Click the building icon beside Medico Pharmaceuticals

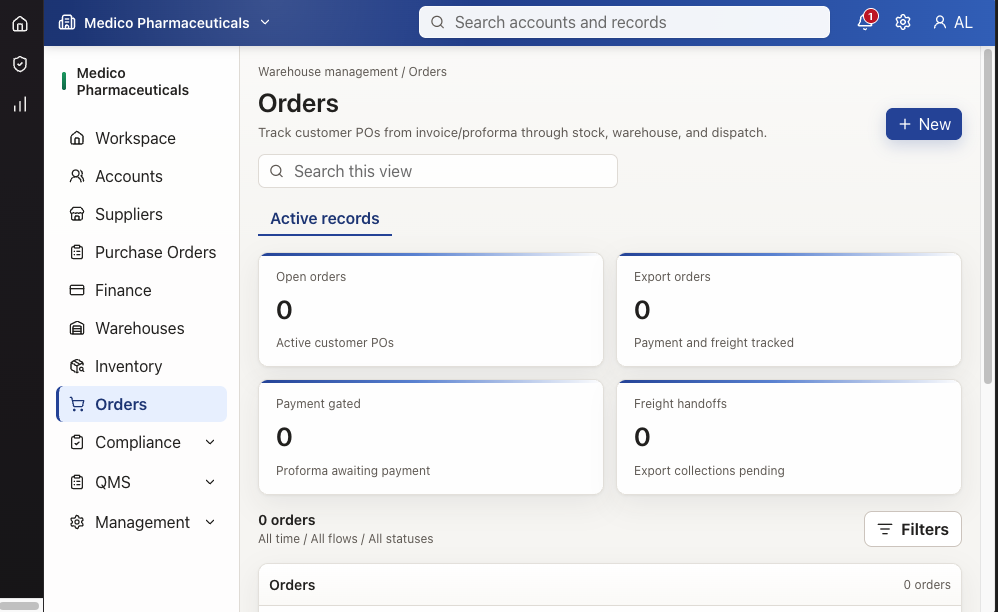pyautogui.click(x=66, y=22)
